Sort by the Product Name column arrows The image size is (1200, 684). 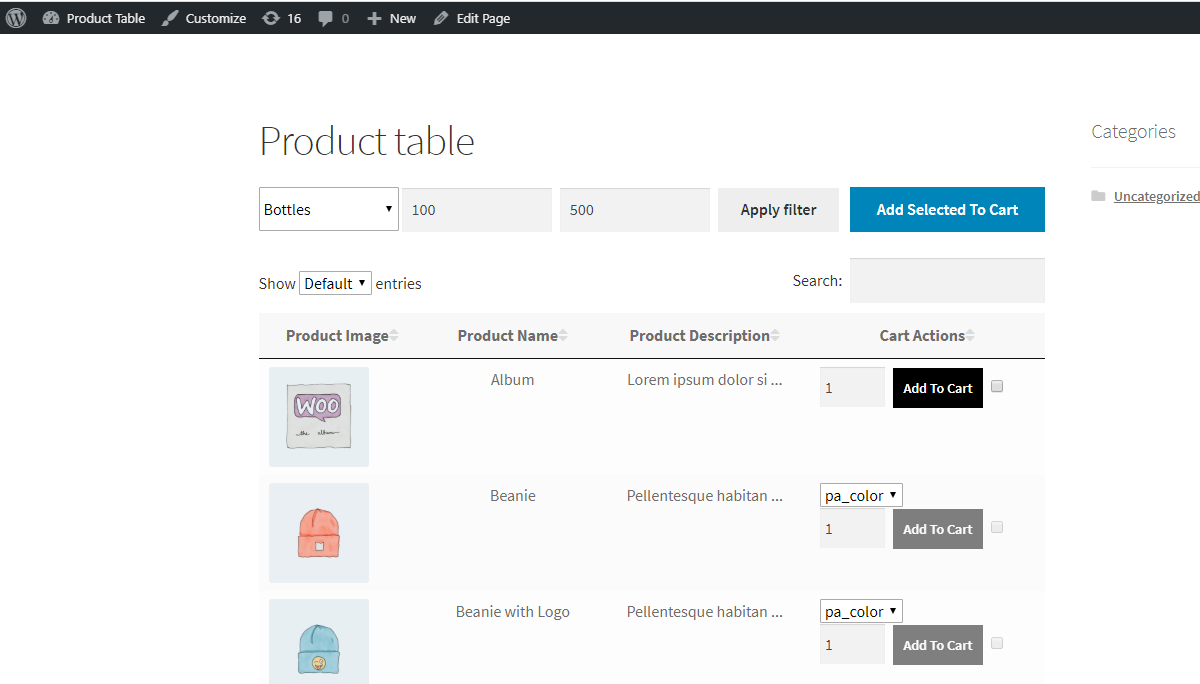click(x=565, y=335)
